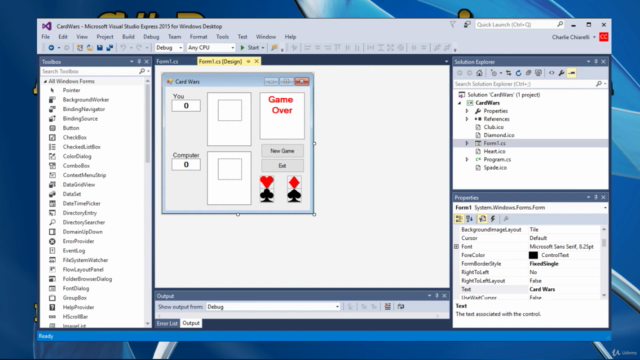Image resolution: width=640 pixels, height=360 pixels.
Task: Expand the References node in Solution Explorer
Action: [467, 119]
